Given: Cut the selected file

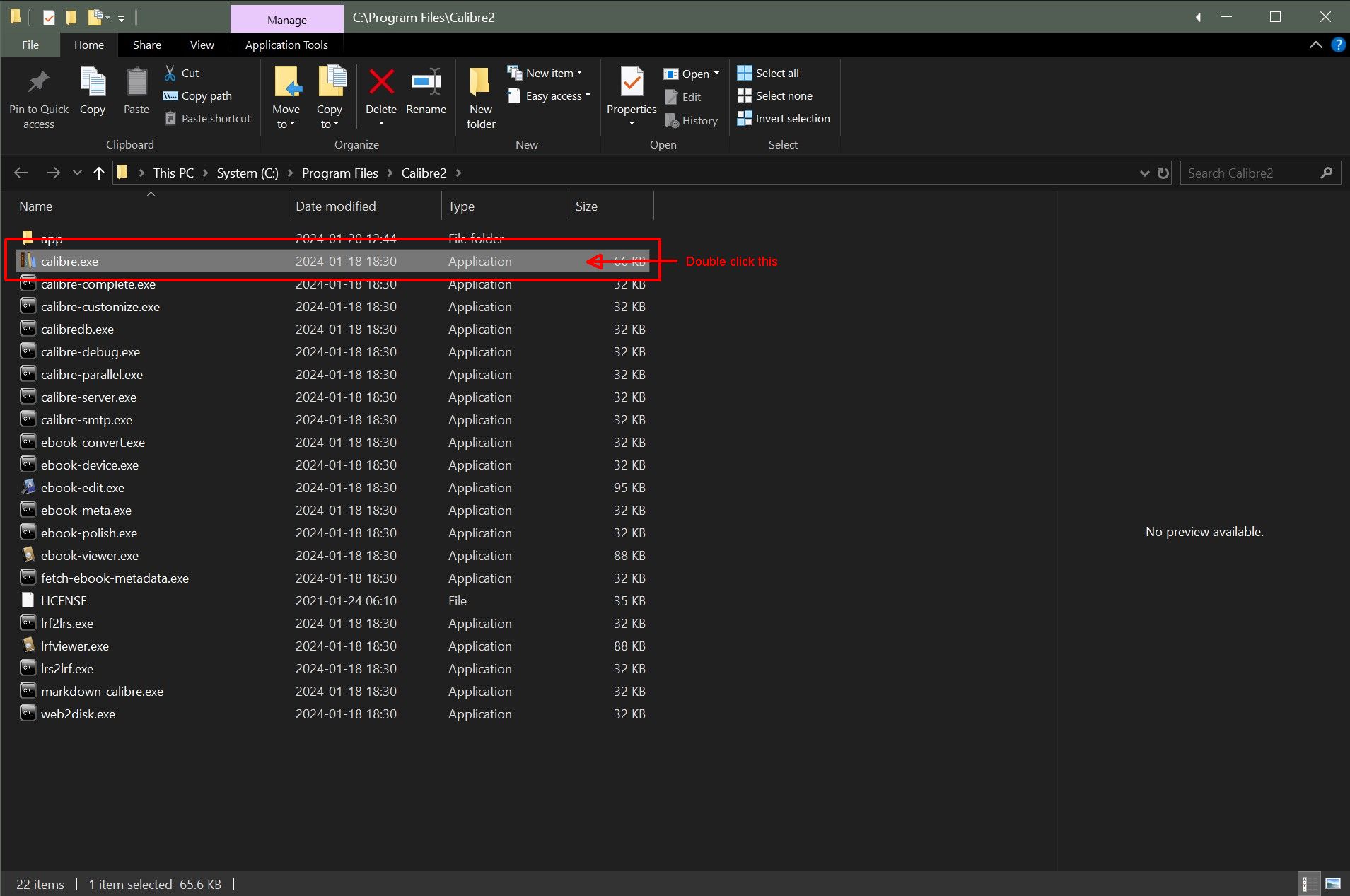Looking at the screenshot, I should pos(182,73).
